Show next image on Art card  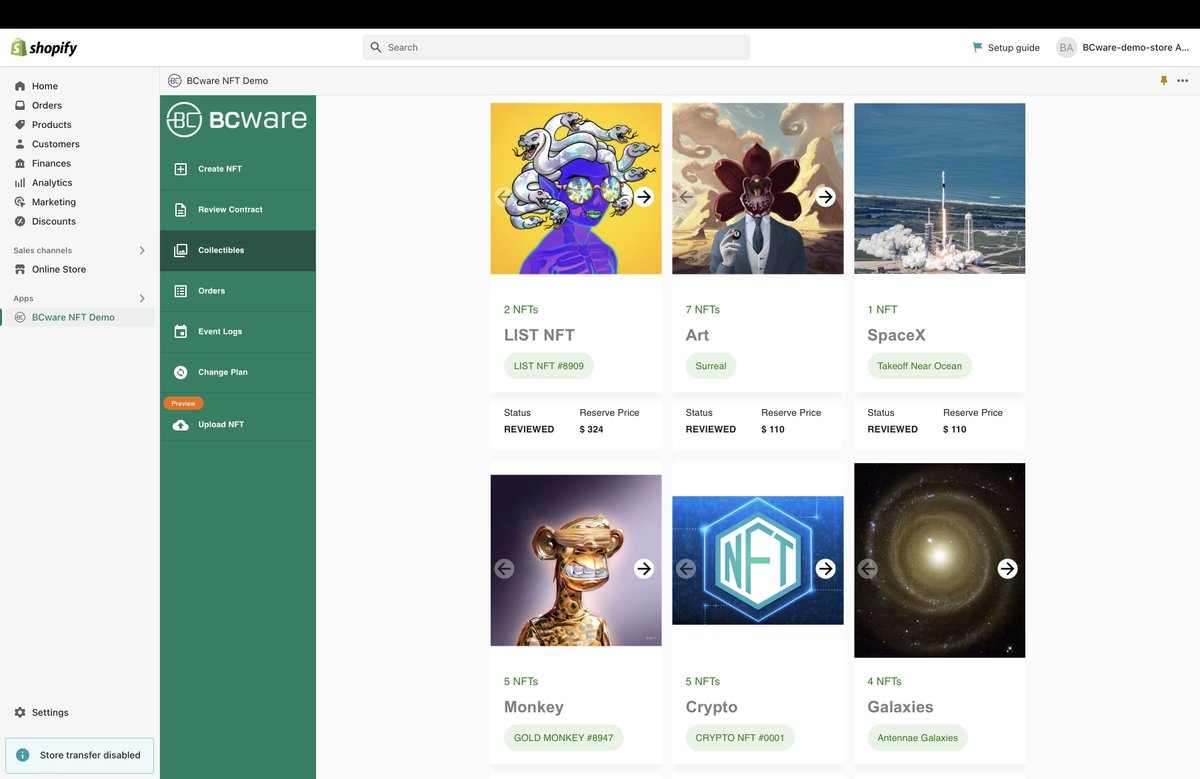click(x=825, y=197)
